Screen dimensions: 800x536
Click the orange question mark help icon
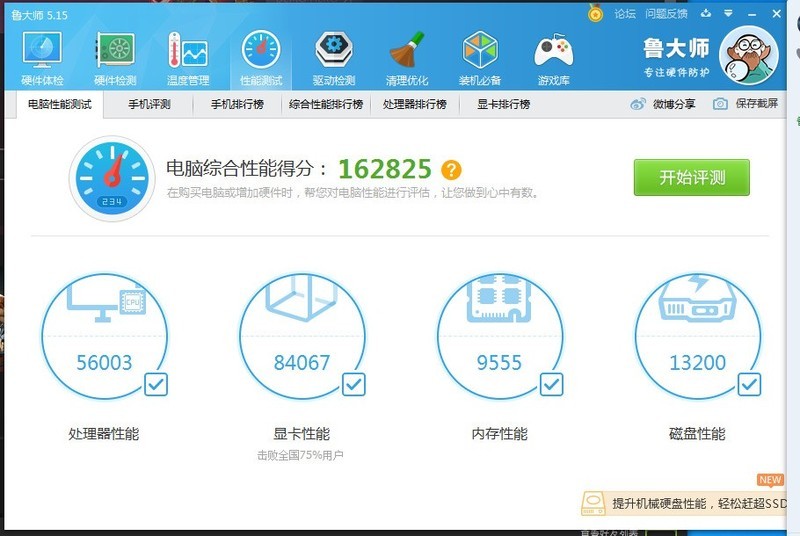[451, 170]
